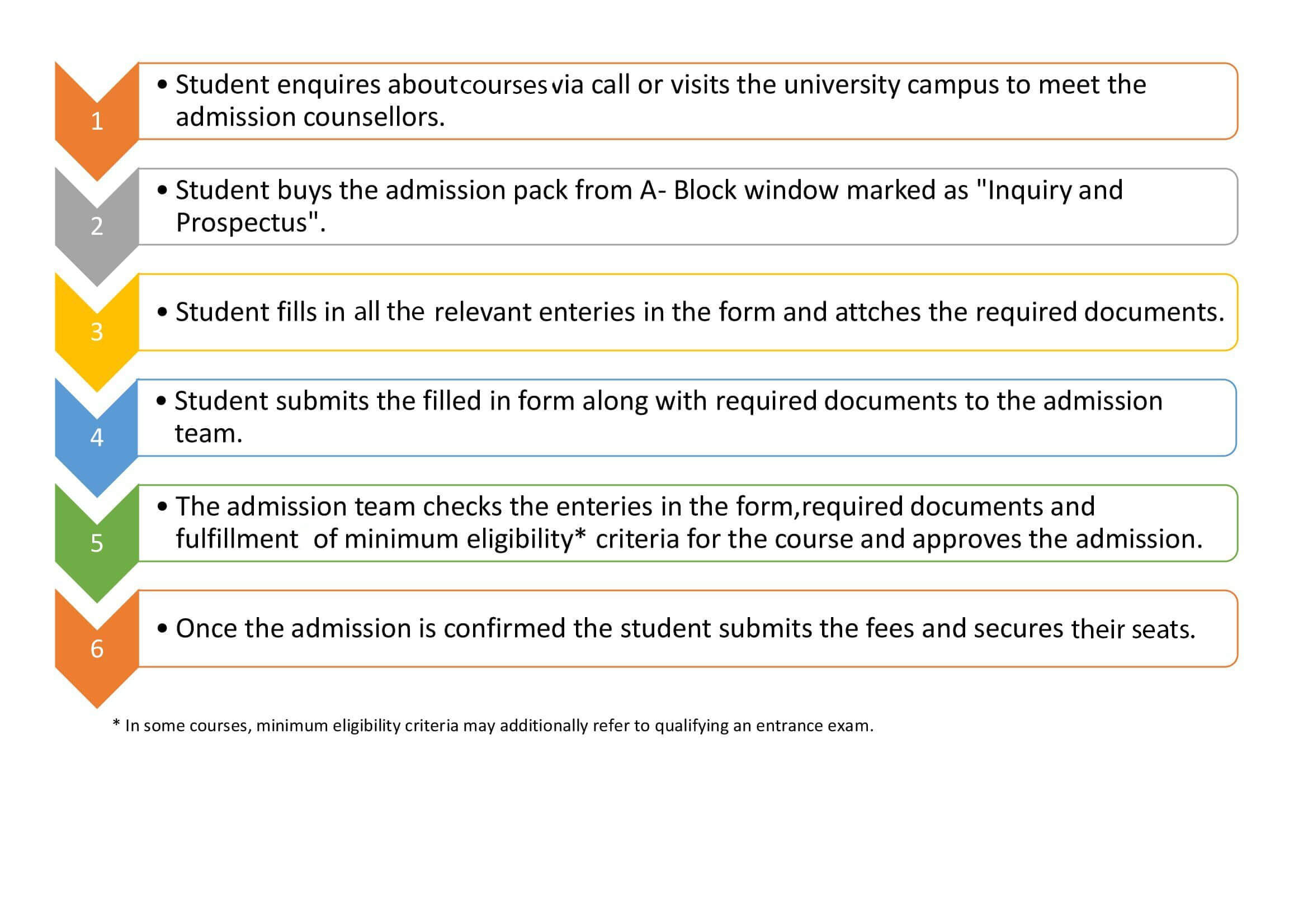Screen dimensions: 1308x924
Task: Click the step about submitting fees
Action: pyautogui.click(x=688, y=628)
